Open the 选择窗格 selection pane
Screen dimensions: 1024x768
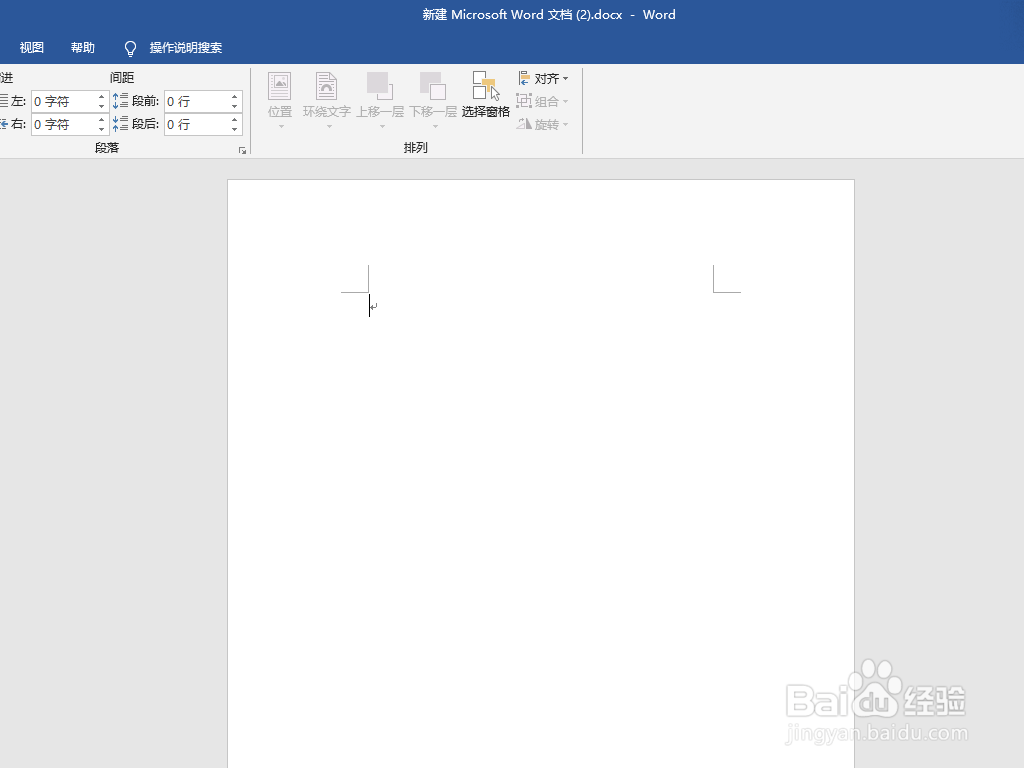tap(486, 95)
